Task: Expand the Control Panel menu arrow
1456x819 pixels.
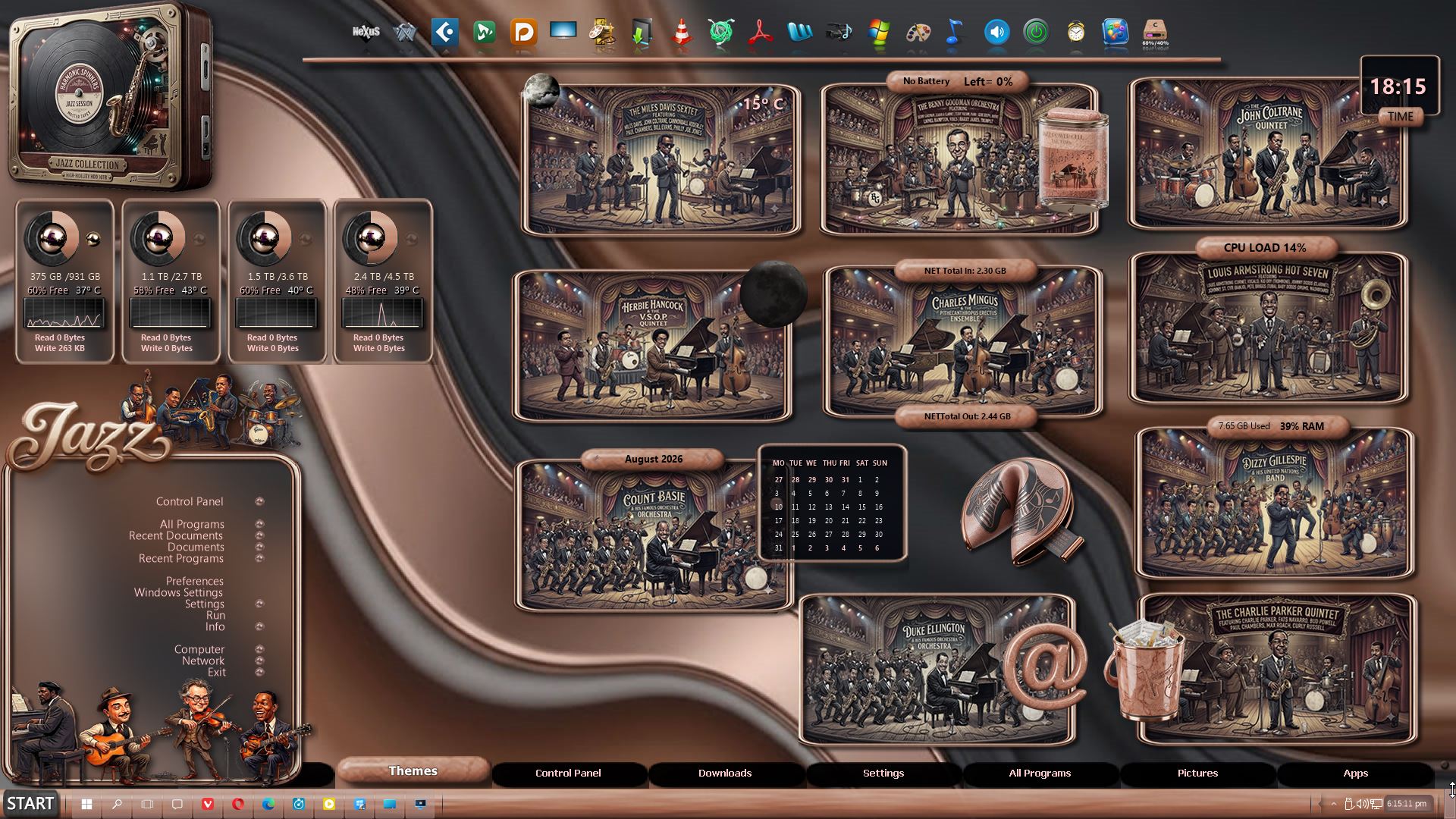Action: [259, 501]
